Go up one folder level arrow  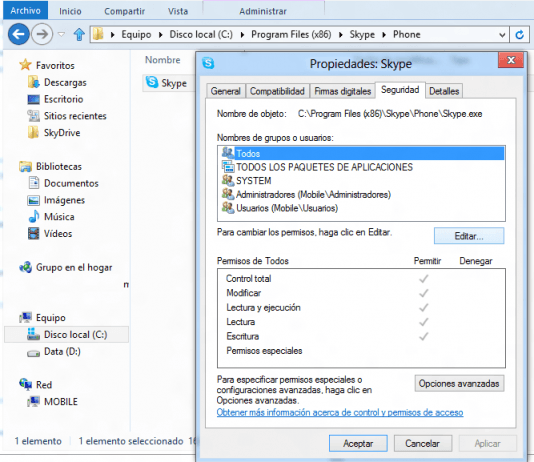79,34
